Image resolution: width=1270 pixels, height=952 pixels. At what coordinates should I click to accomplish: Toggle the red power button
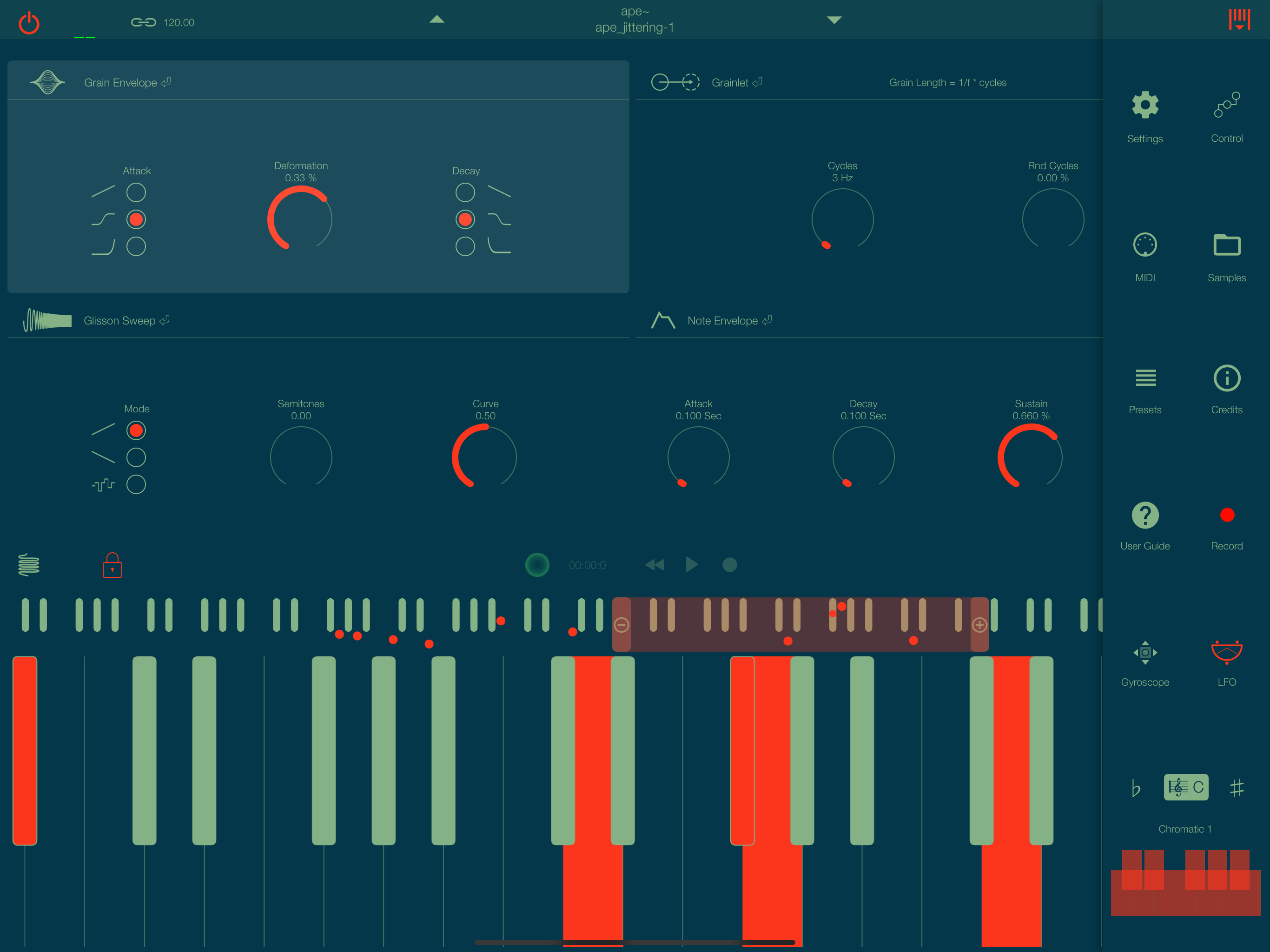(29, 24)
